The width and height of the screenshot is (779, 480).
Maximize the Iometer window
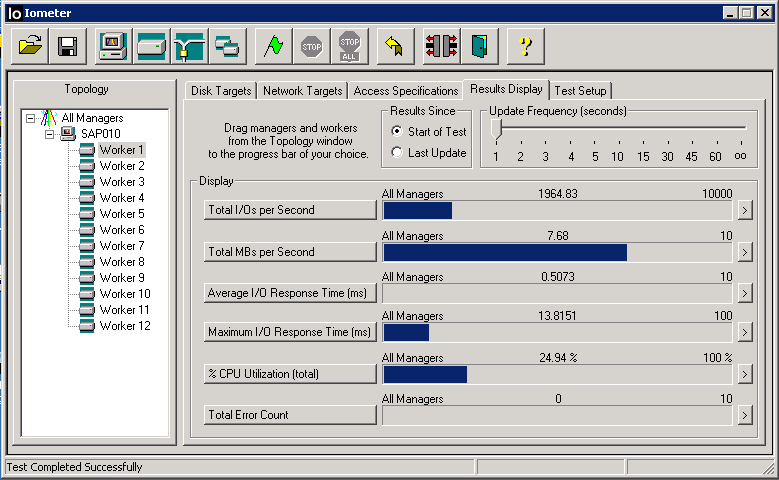[x=746, y=13]
